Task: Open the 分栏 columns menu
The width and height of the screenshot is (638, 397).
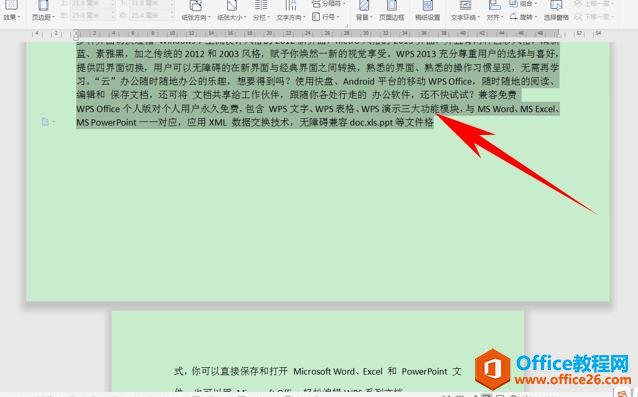Action: (261, 11)
